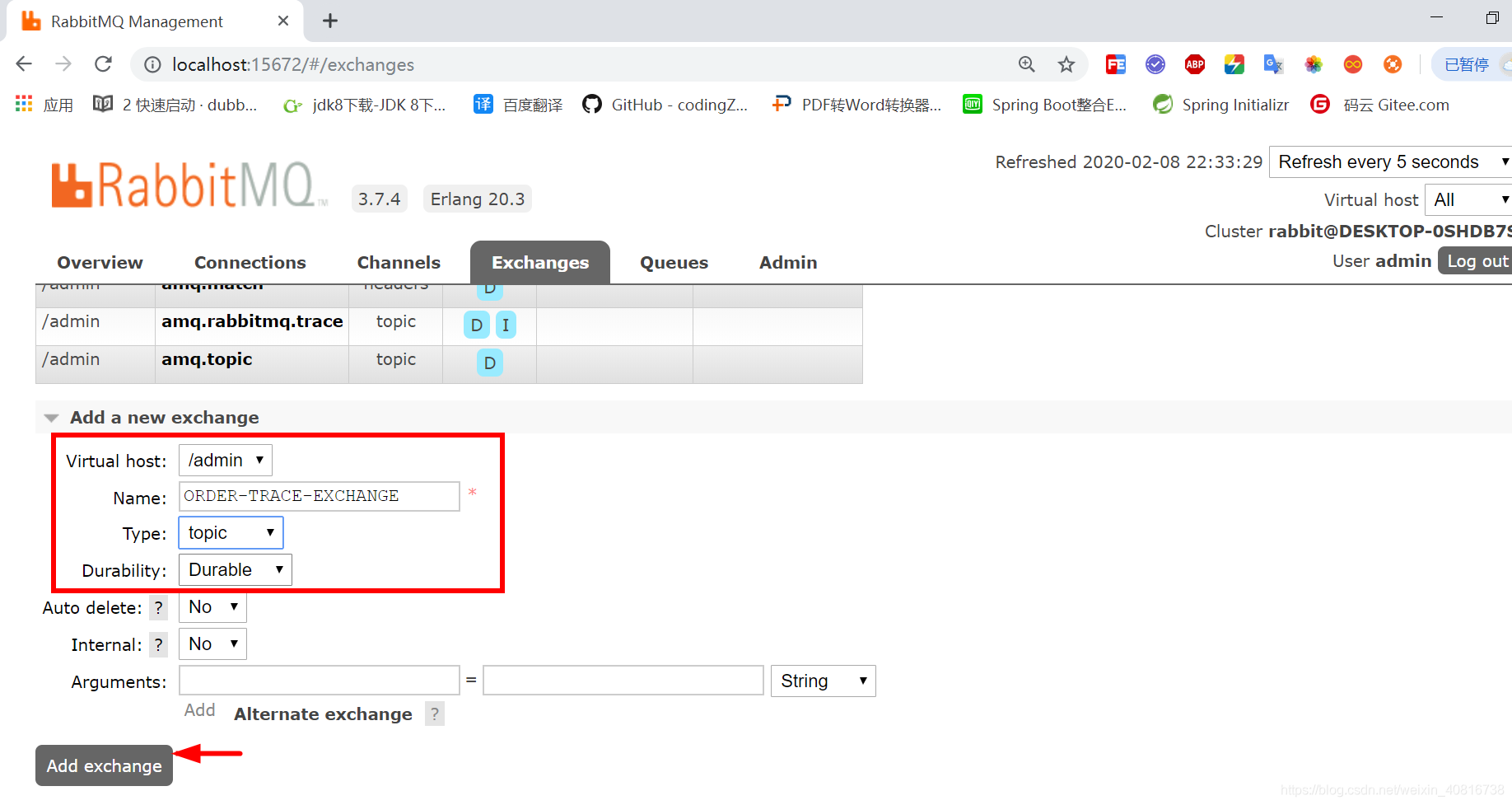Click the Arguments key input field
The height and width of the screenshot is (805, 1512).
pos(320,681)
